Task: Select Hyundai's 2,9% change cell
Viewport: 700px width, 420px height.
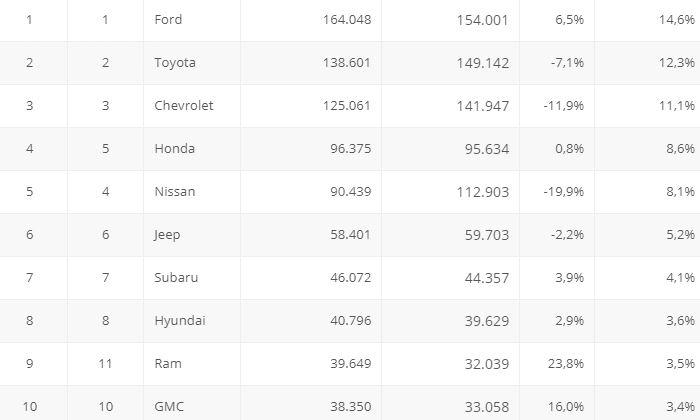Action: tap(570, 321)
